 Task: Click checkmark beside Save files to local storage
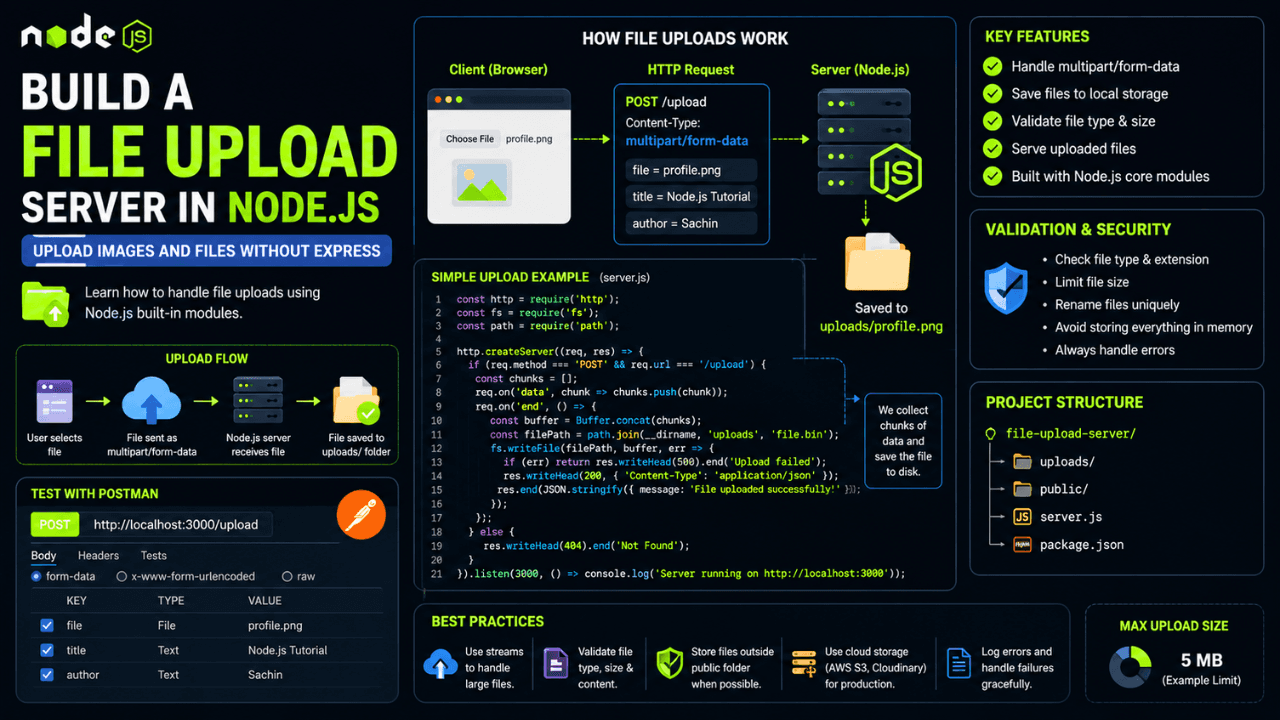click(992, 93)
